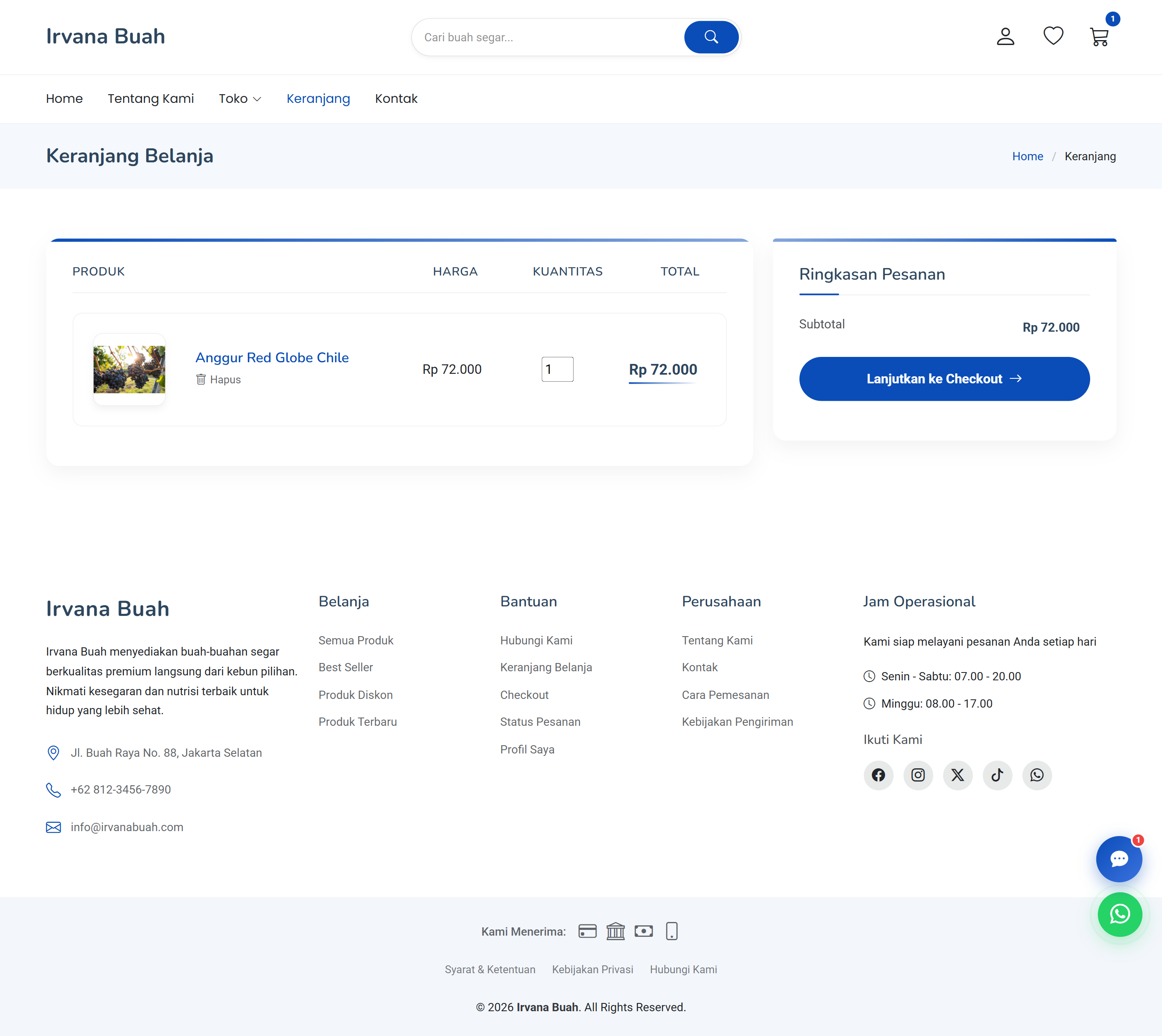Screen dimensions: 1162x1036
Task: Open the user account icon
Action: click(x=1005, y=36)
